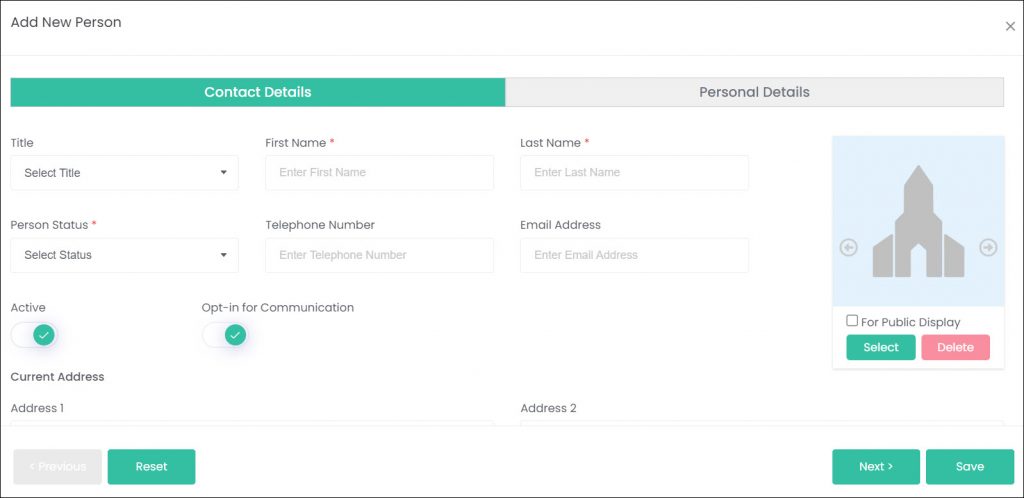1024x498 pixels.
Task: Click the Save button
Action: coord(970,467)
